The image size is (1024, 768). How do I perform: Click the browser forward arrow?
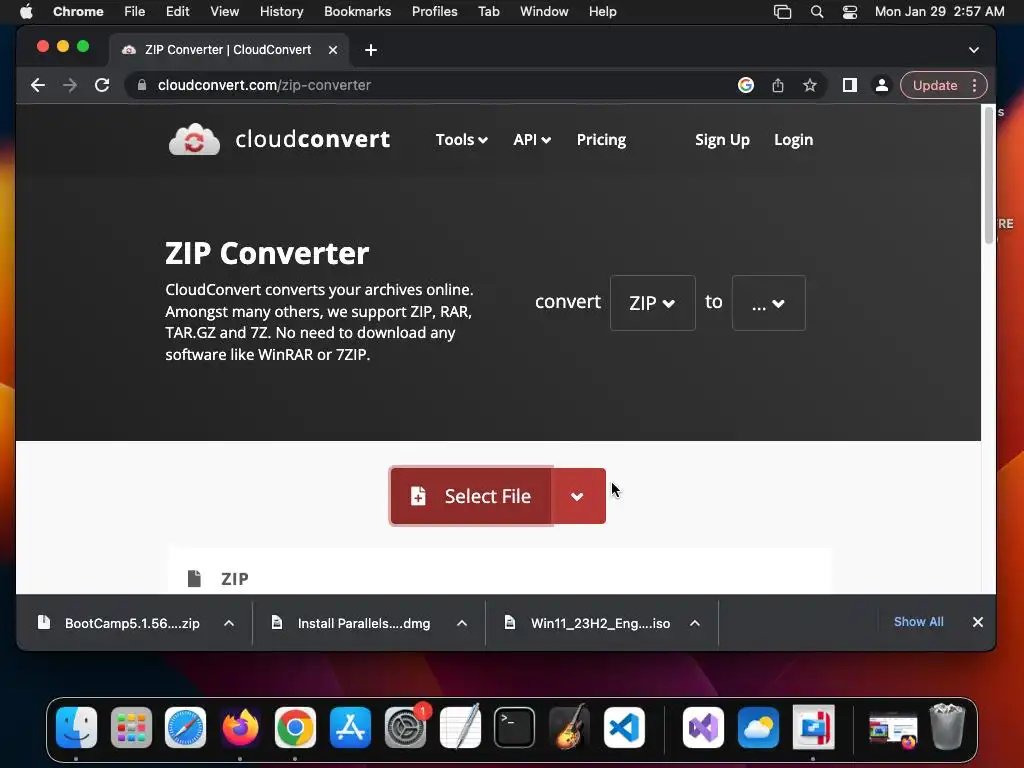coord(70,85)
